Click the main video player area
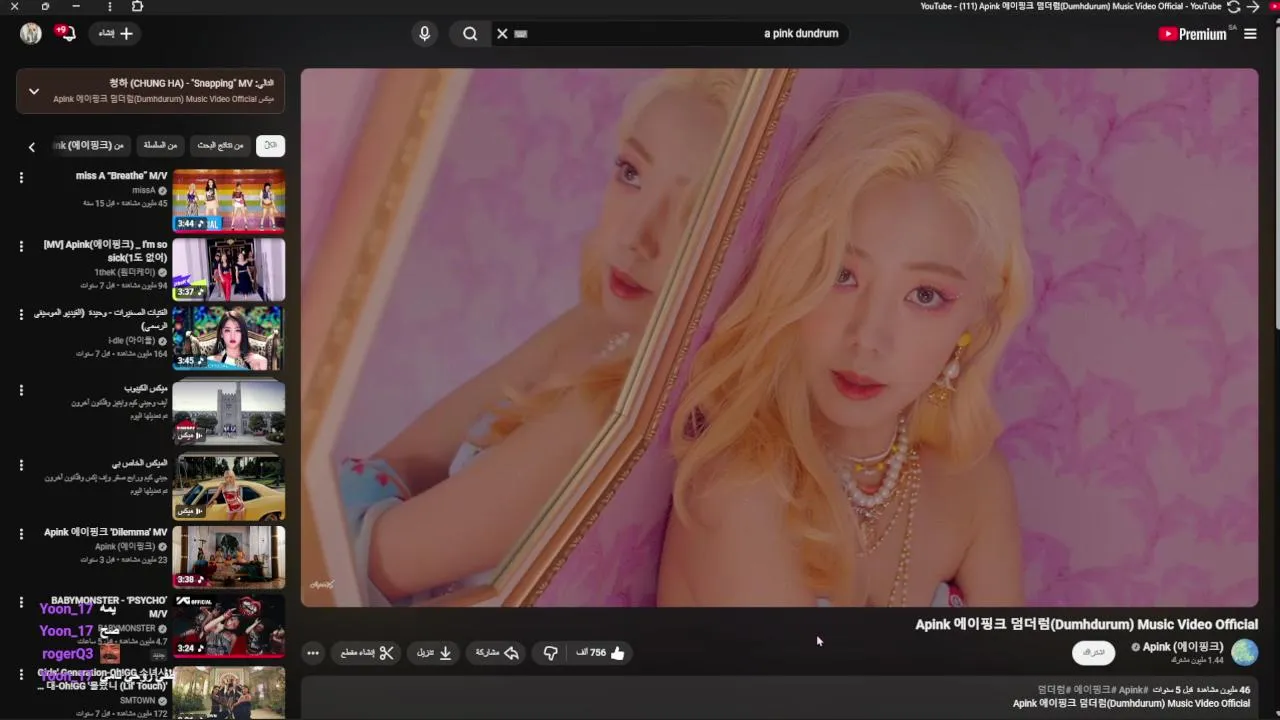The height and width of the screenshot is (720, 1280). click(779, 337)
